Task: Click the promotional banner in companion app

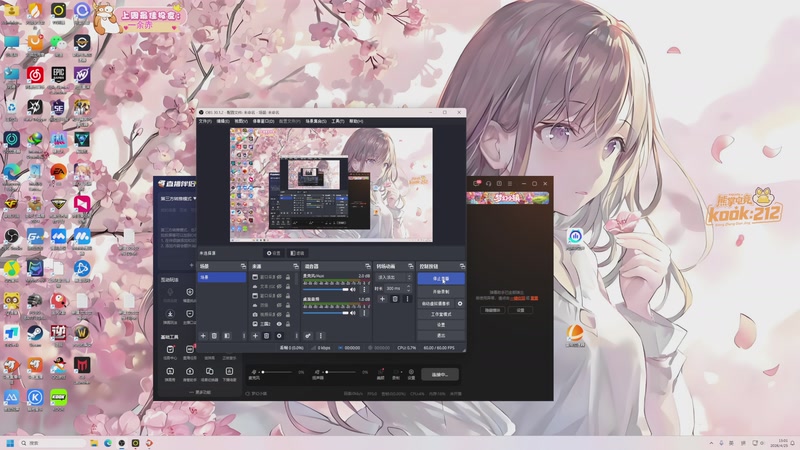Action: tap(508, 198)
